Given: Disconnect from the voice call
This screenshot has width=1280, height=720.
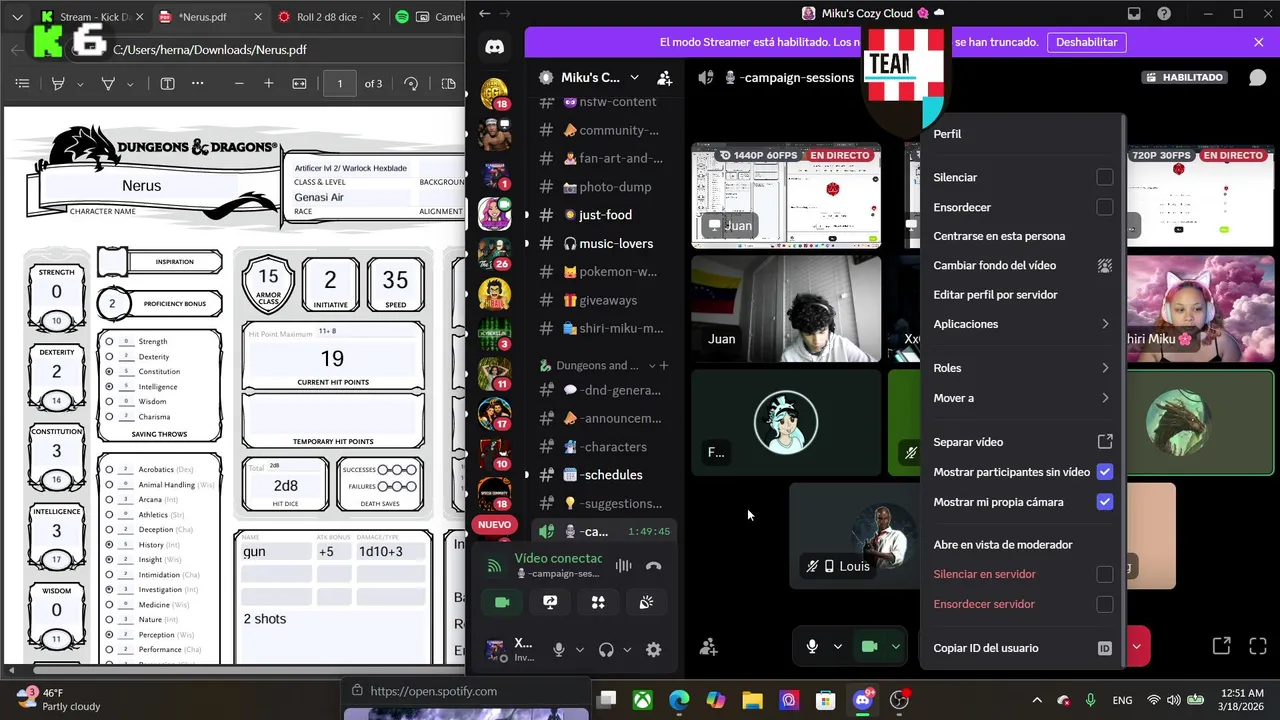Looking at the screenshot, I should click(x=653, y=566).
